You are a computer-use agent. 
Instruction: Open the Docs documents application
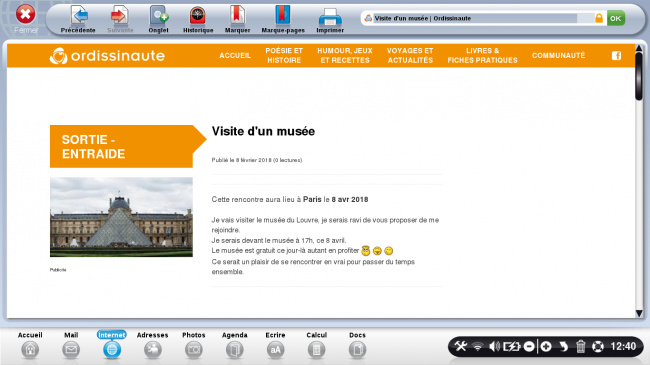(x=357, y=345)
